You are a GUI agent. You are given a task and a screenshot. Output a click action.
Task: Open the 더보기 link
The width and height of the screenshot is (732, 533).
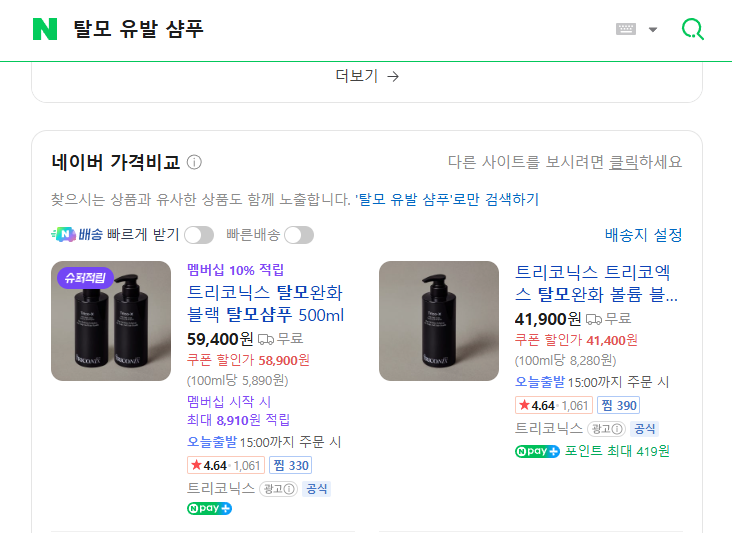pos(367,76)
